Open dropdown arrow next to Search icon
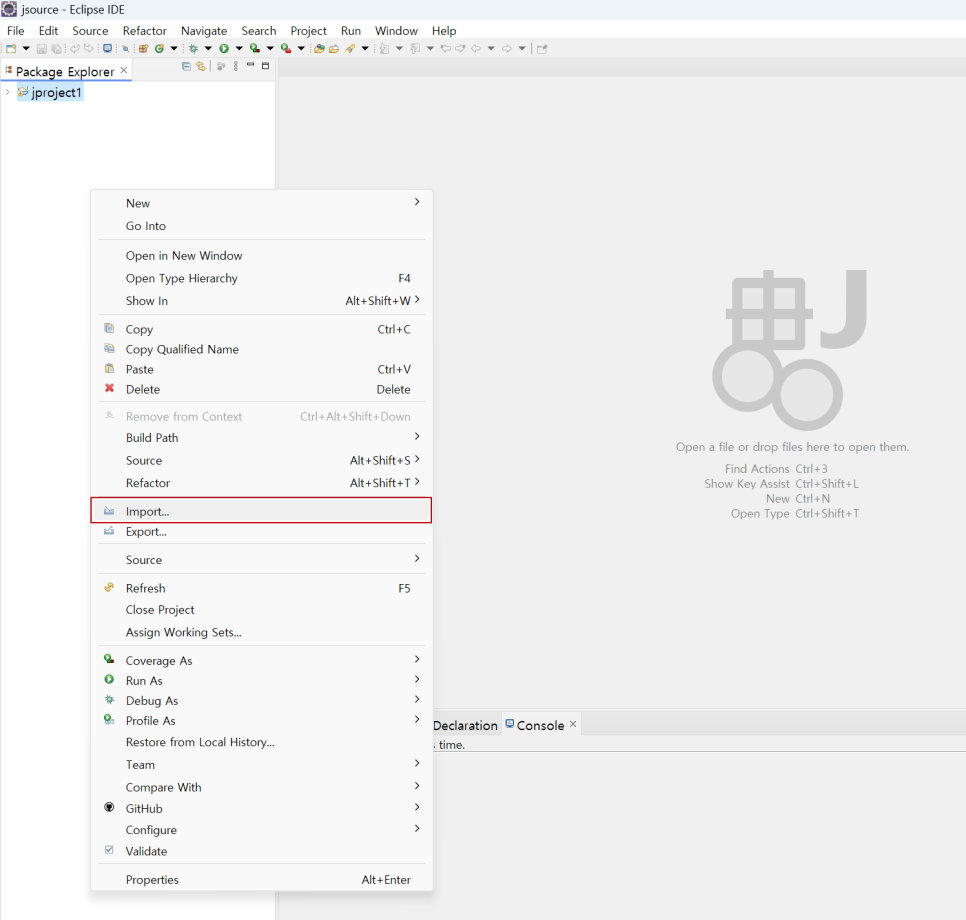The image size is (966, 920). click(x=365, y=49)
